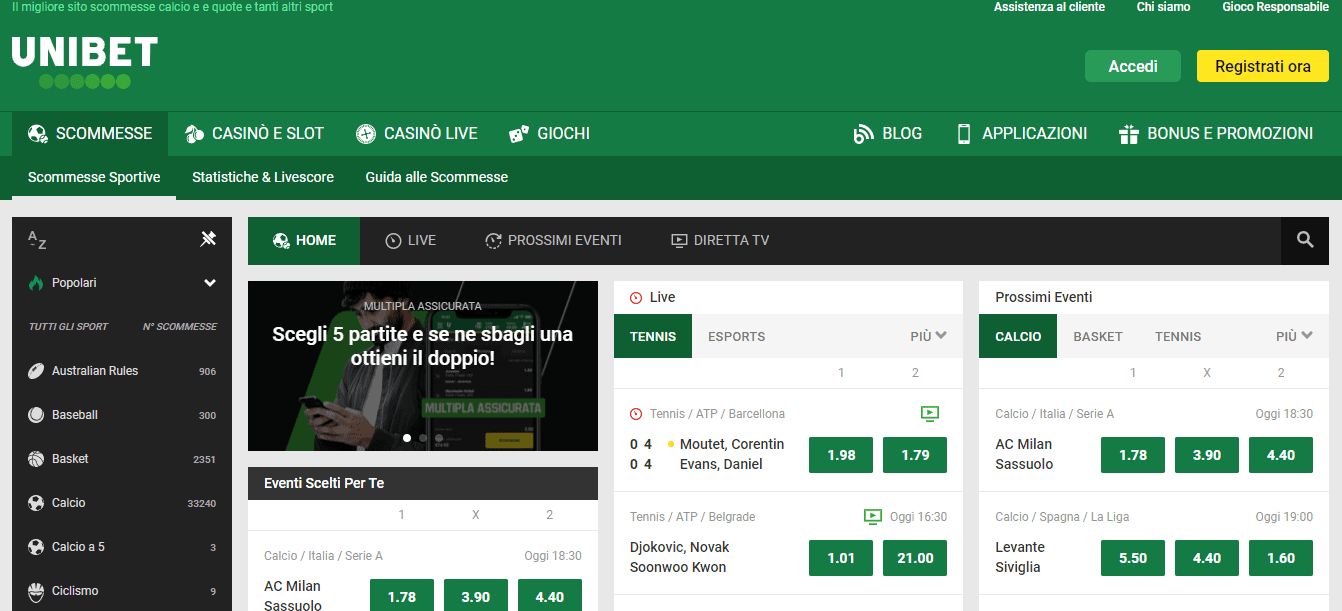Select the Diretta TV tab
Viewport: 1342px width, 611px height.
720,240
